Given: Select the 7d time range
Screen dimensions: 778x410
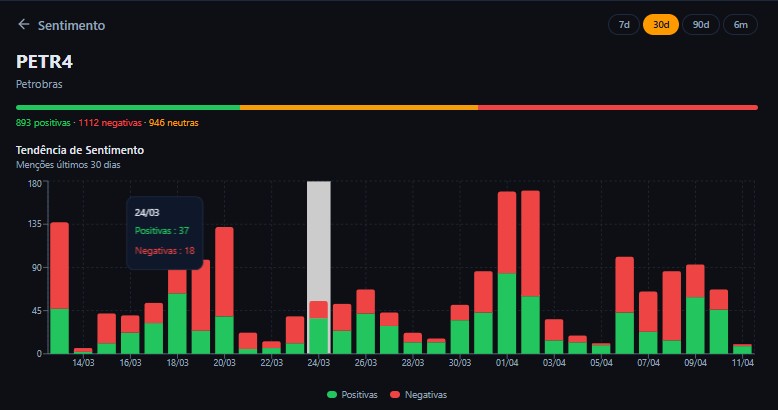Looking at the screenshot, I should [x=623, y=25].
